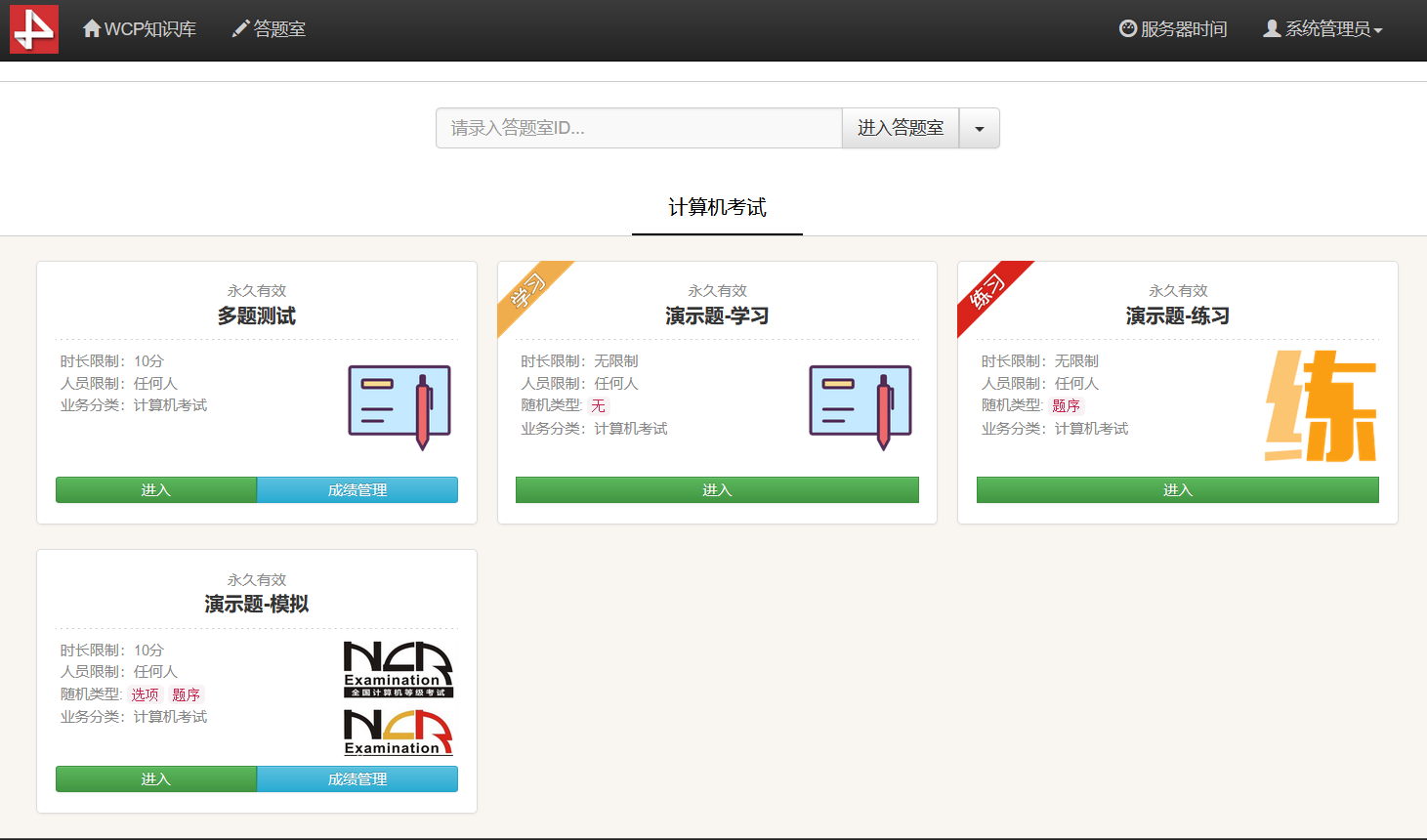Open 成绩管理 for 多题测试
This screenshot has width=1427, height=840.
(x=357, y=490)
